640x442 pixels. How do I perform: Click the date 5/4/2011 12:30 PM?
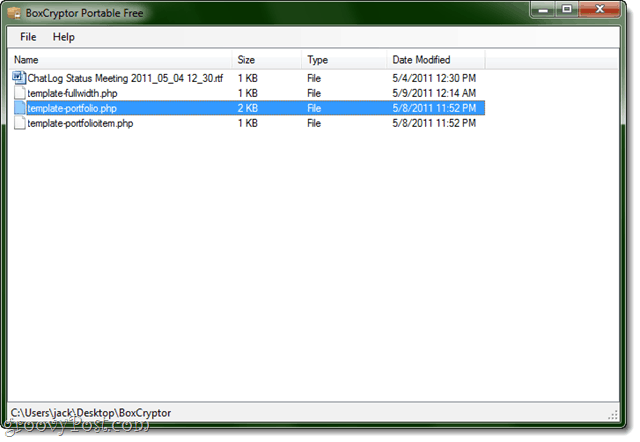[x=434, y=78]
